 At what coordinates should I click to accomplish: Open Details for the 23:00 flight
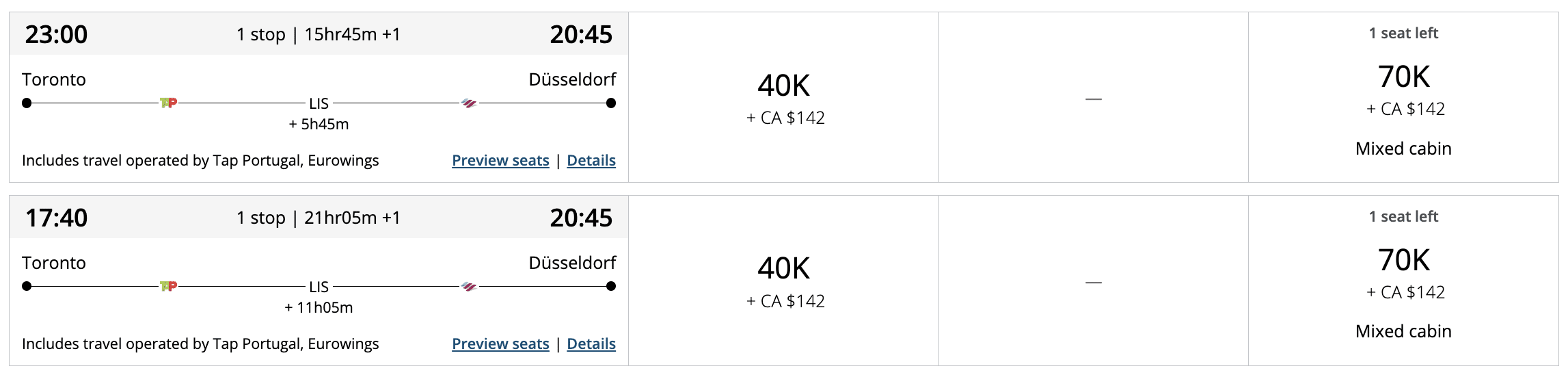click(x=591, y=161)
